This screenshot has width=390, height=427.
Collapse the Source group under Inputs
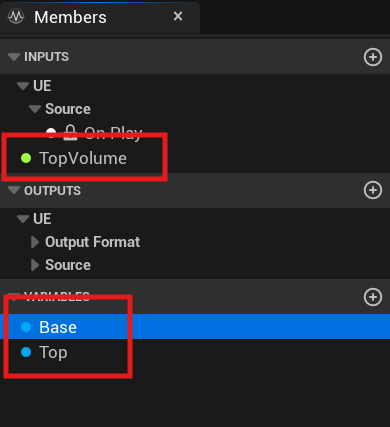point(35,109)
